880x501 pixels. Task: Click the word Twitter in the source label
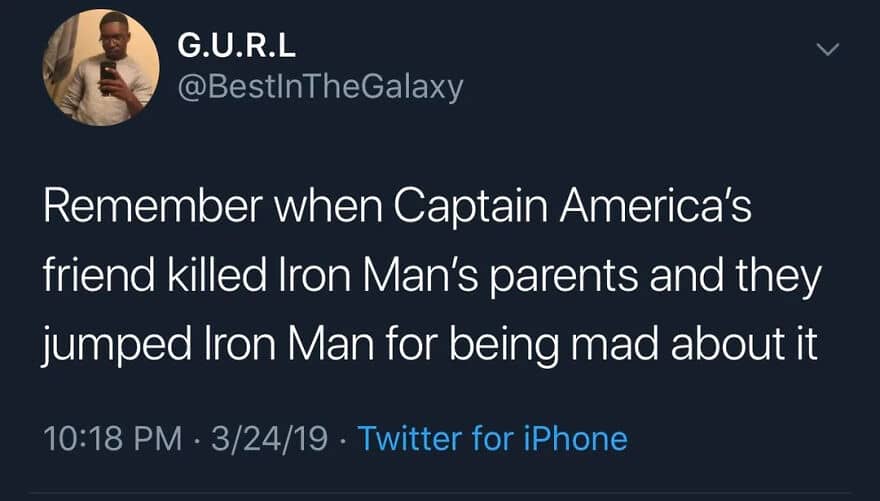410,438
